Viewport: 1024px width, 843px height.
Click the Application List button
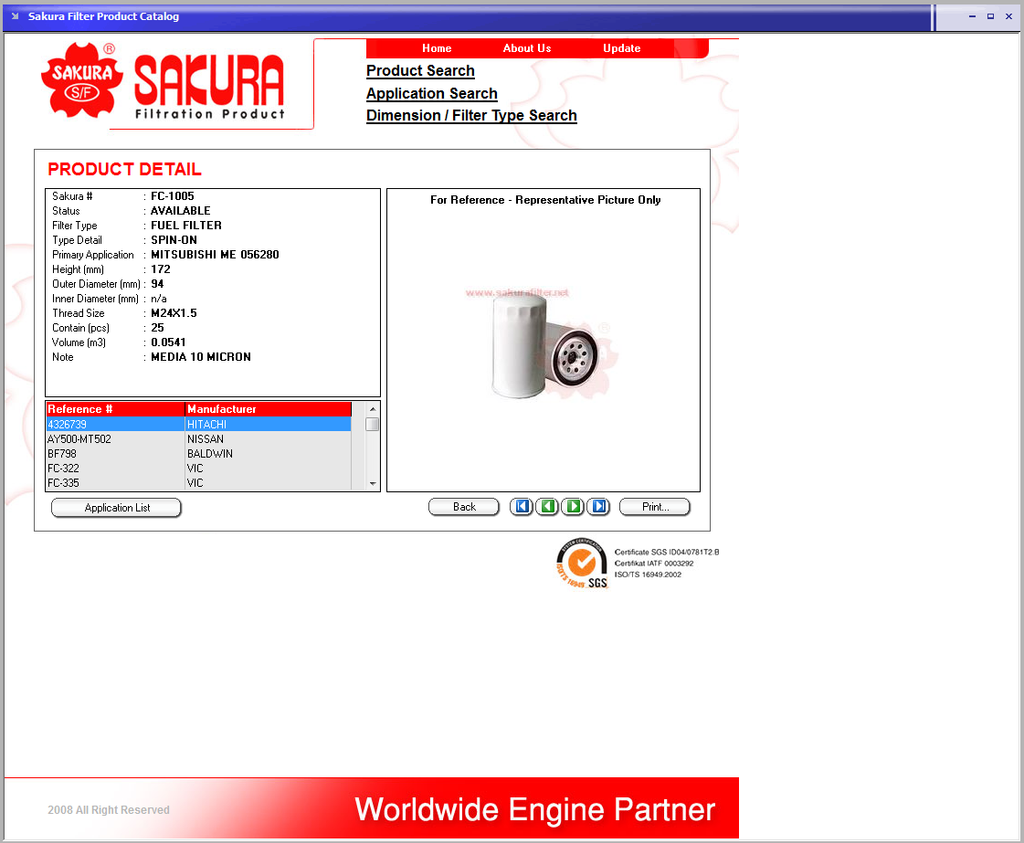click(x=116, y=508)
